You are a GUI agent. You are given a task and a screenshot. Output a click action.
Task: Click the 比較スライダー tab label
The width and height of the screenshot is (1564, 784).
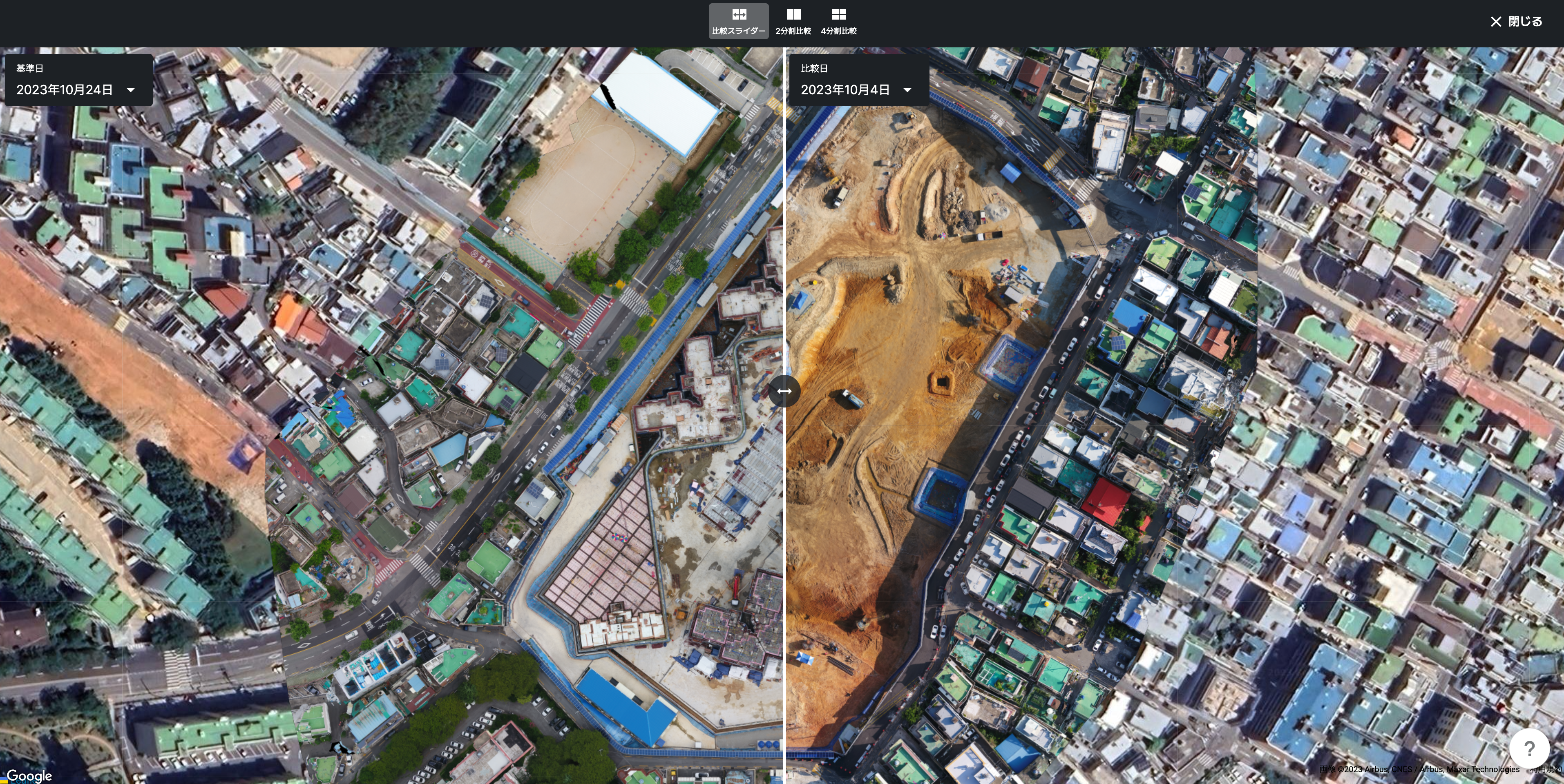point(738,31)
